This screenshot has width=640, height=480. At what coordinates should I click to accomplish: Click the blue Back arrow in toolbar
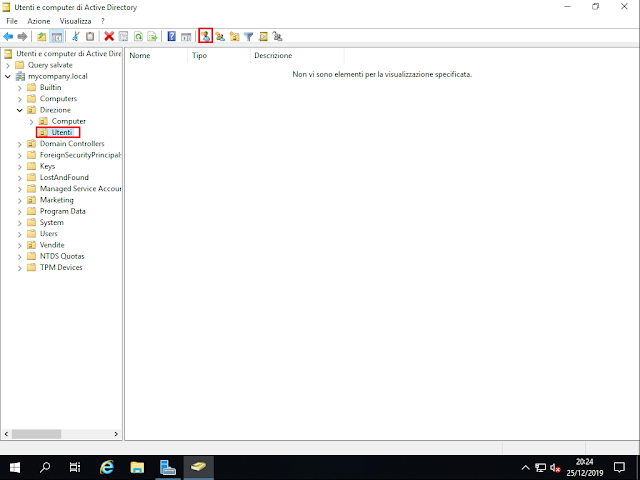[8, 37]
